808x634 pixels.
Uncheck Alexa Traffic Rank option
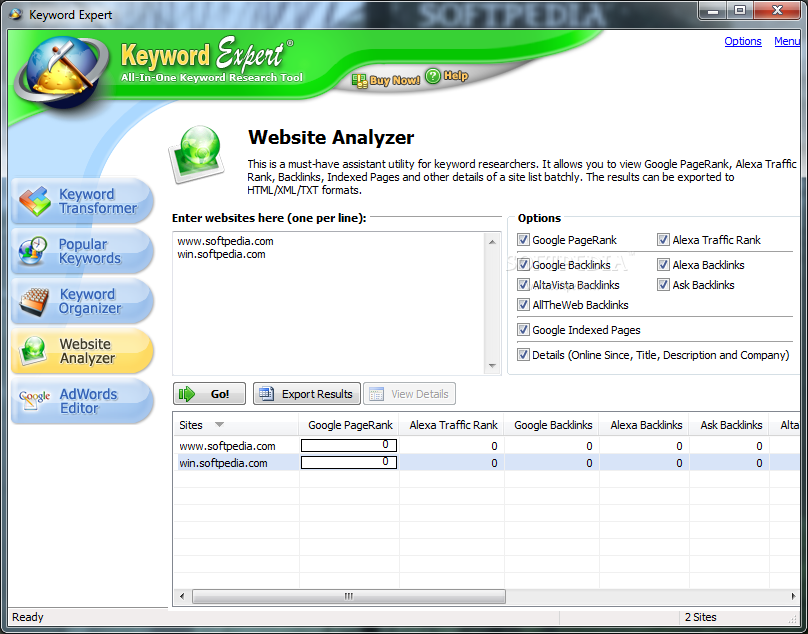pos(663,240)
